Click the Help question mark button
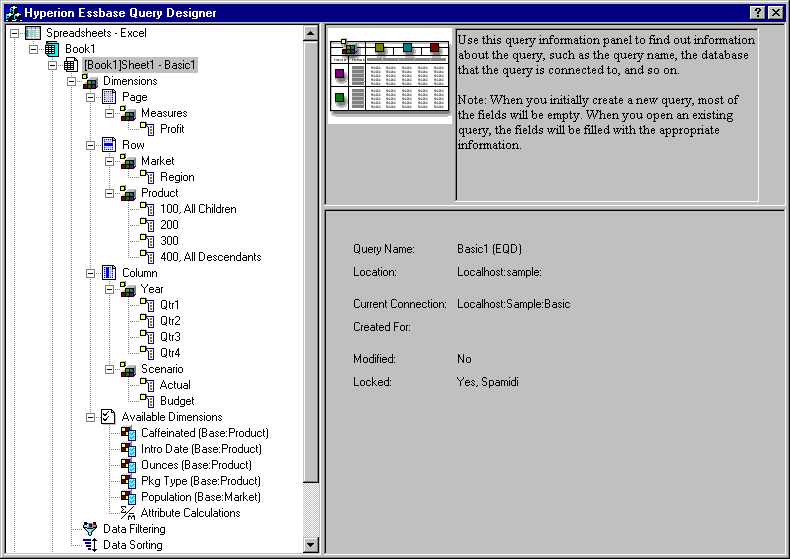The height and width of the screenshot is (559, 790). 757,12
